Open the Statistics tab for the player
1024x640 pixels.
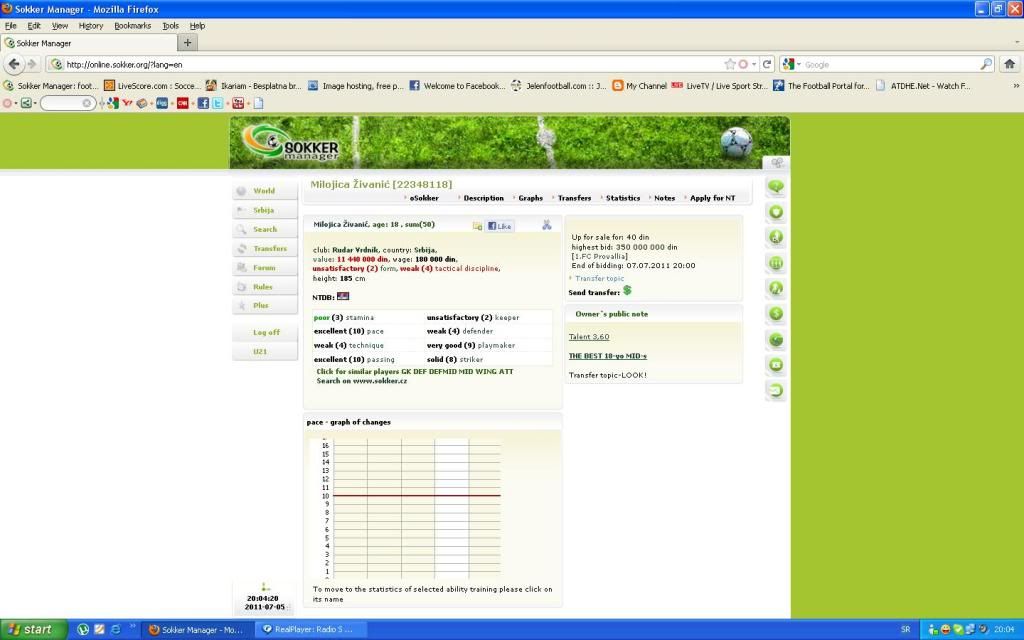[624, 198]
